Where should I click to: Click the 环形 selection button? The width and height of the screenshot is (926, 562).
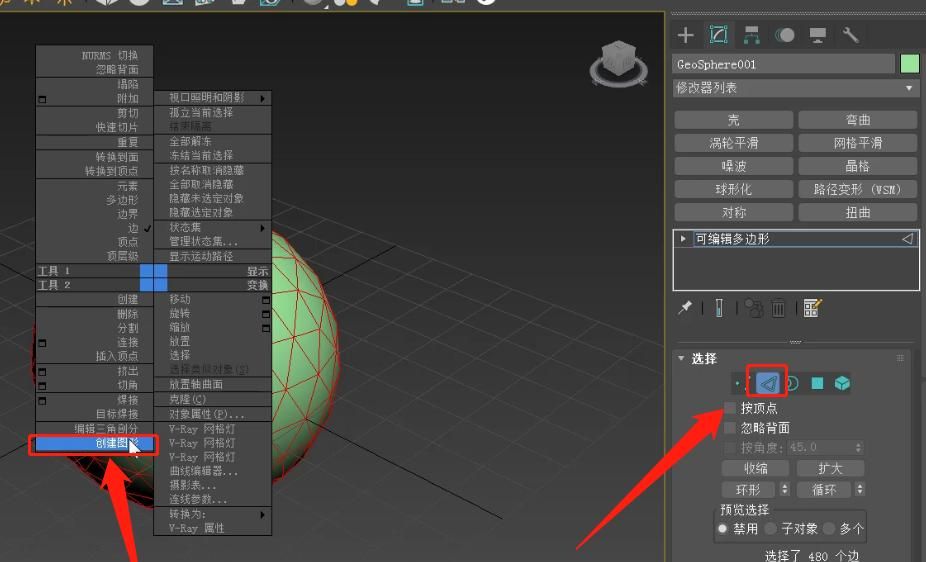(748, 489)
